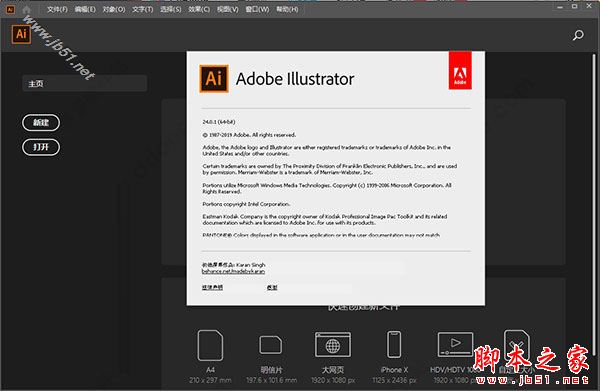Viewport: 600px width, 391px height.
Task: Click the 24.0.1 (64-bit) version text
Action: tap(219, 122)
